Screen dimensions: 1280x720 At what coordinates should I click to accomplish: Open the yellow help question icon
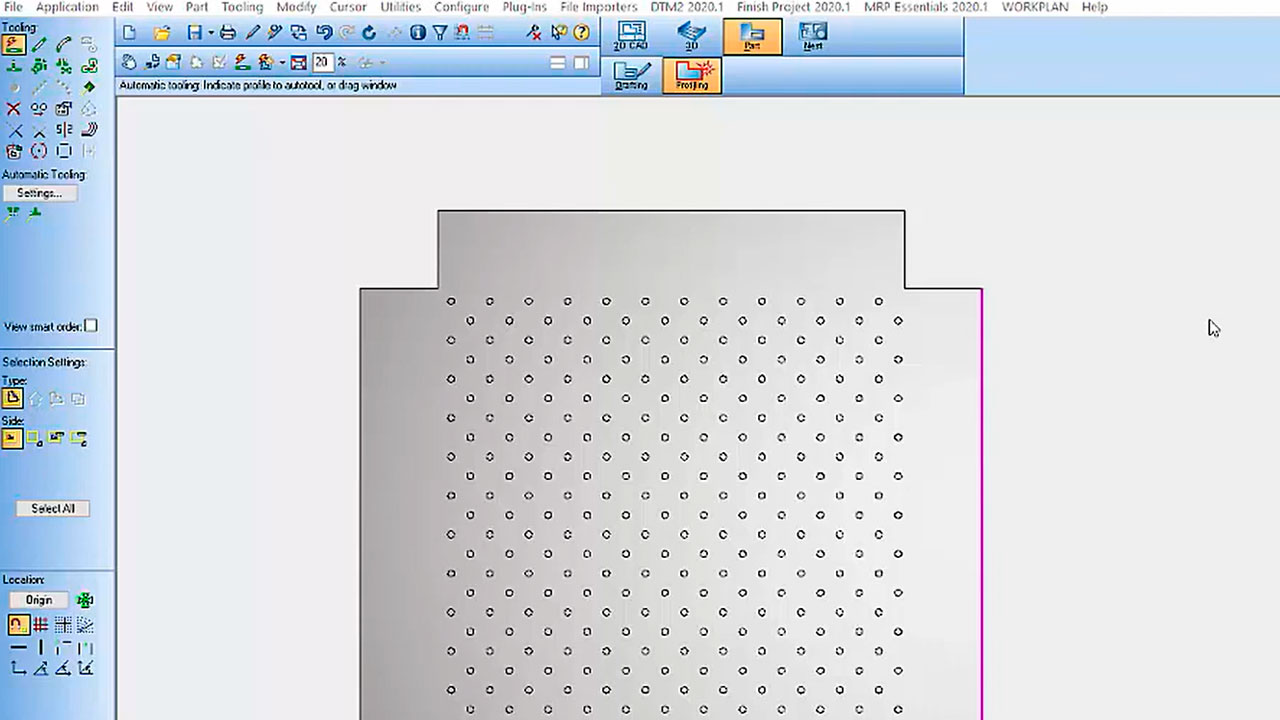(x=581, y=33)
